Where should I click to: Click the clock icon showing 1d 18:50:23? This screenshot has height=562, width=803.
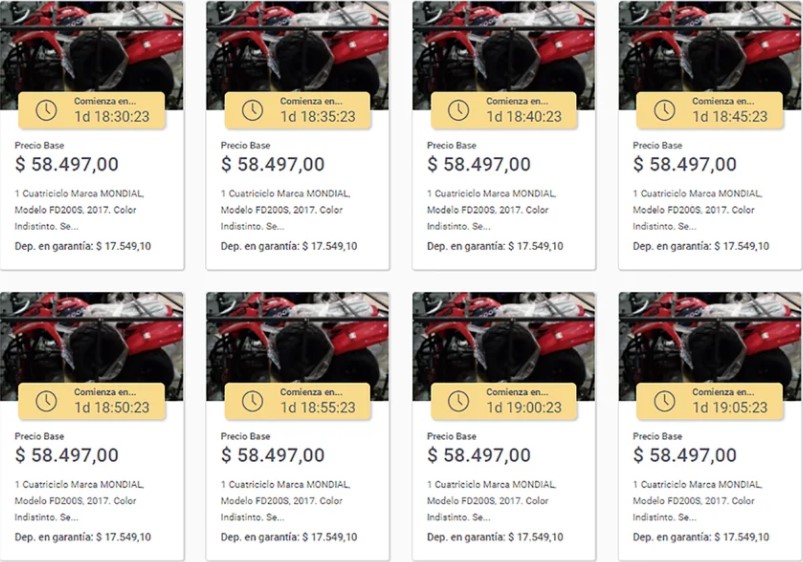(x=46, y=401)
